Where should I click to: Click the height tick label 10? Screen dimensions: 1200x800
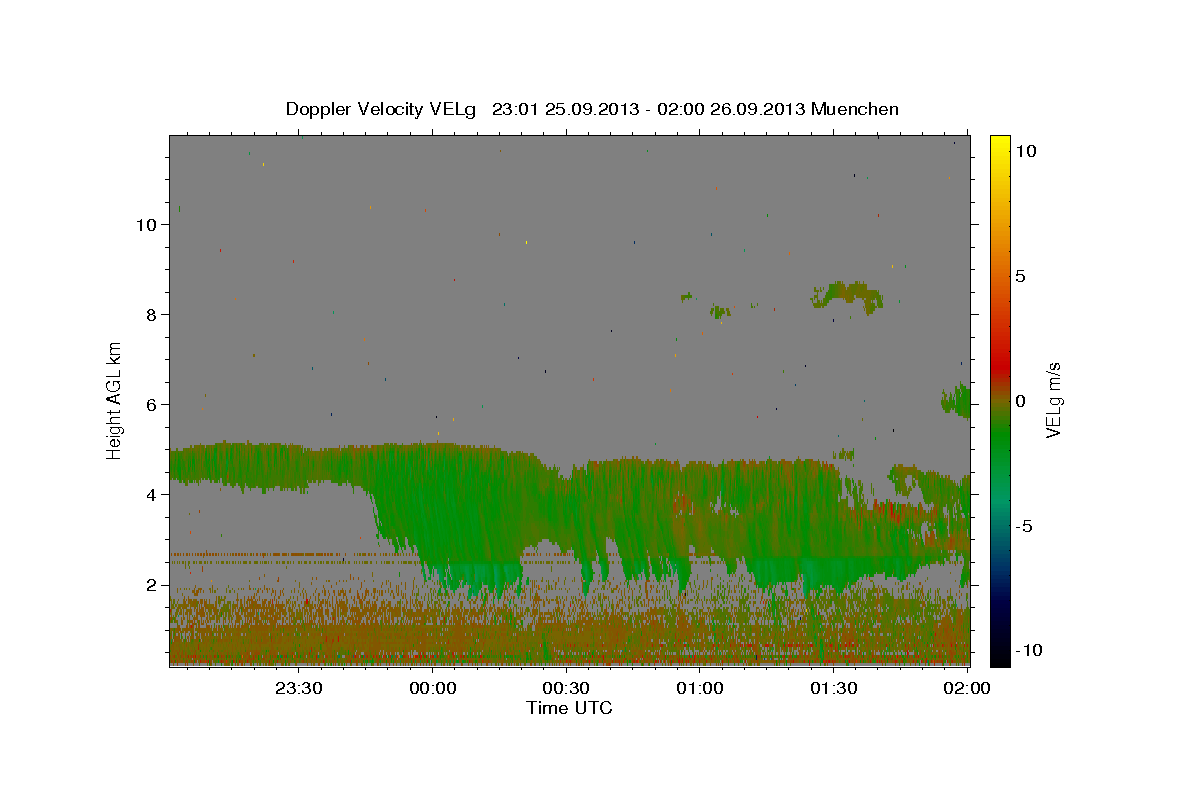[147, 225]
